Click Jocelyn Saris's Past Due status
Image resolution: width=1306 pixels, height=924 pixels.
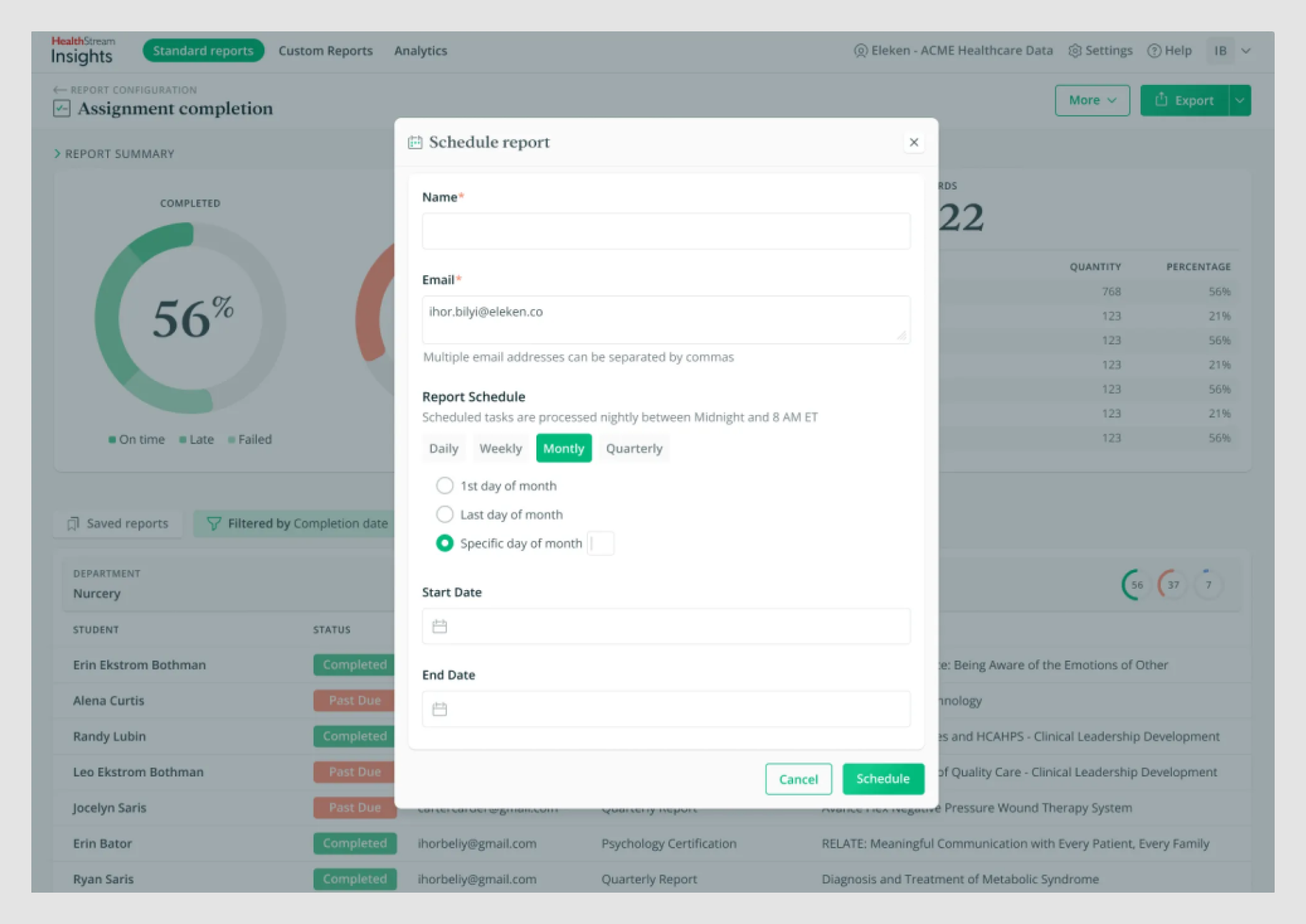[355, 808]
